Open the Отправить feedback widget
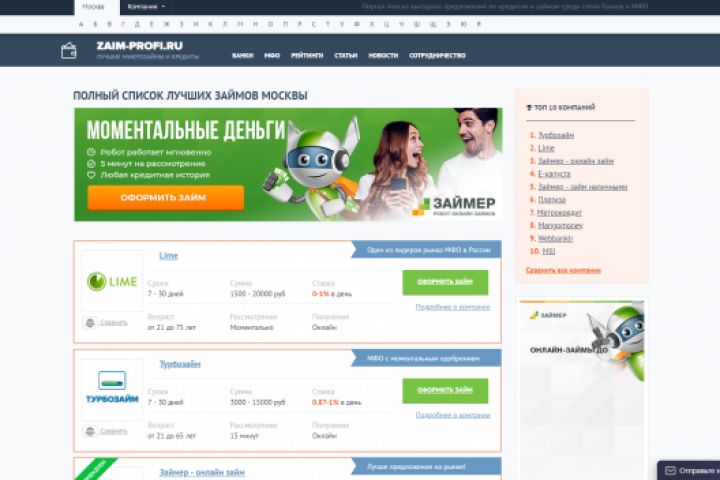720x480 pixels. point(689,471)
